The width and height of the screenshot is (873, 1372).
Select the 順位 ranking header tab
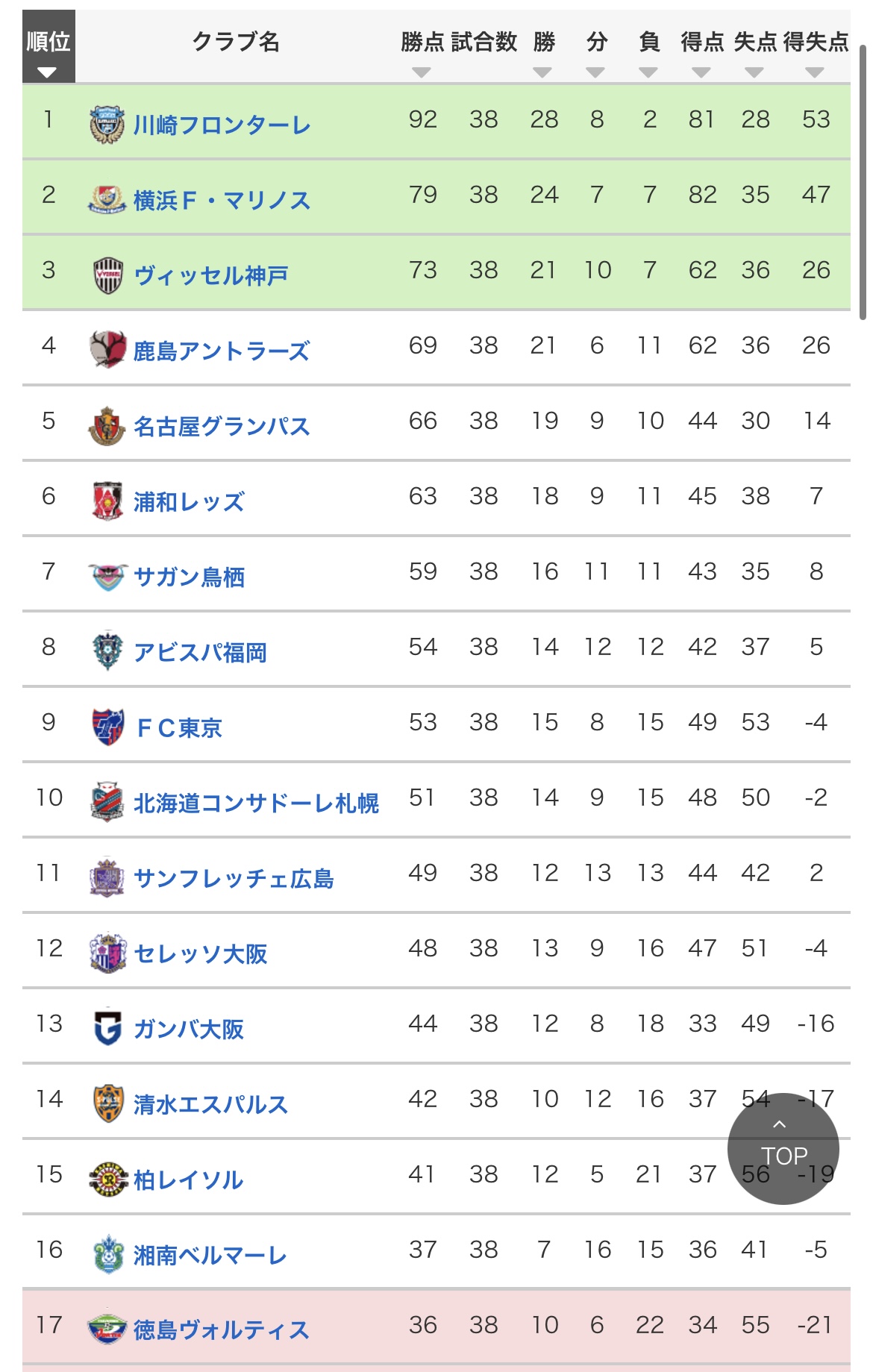[48, 46]
